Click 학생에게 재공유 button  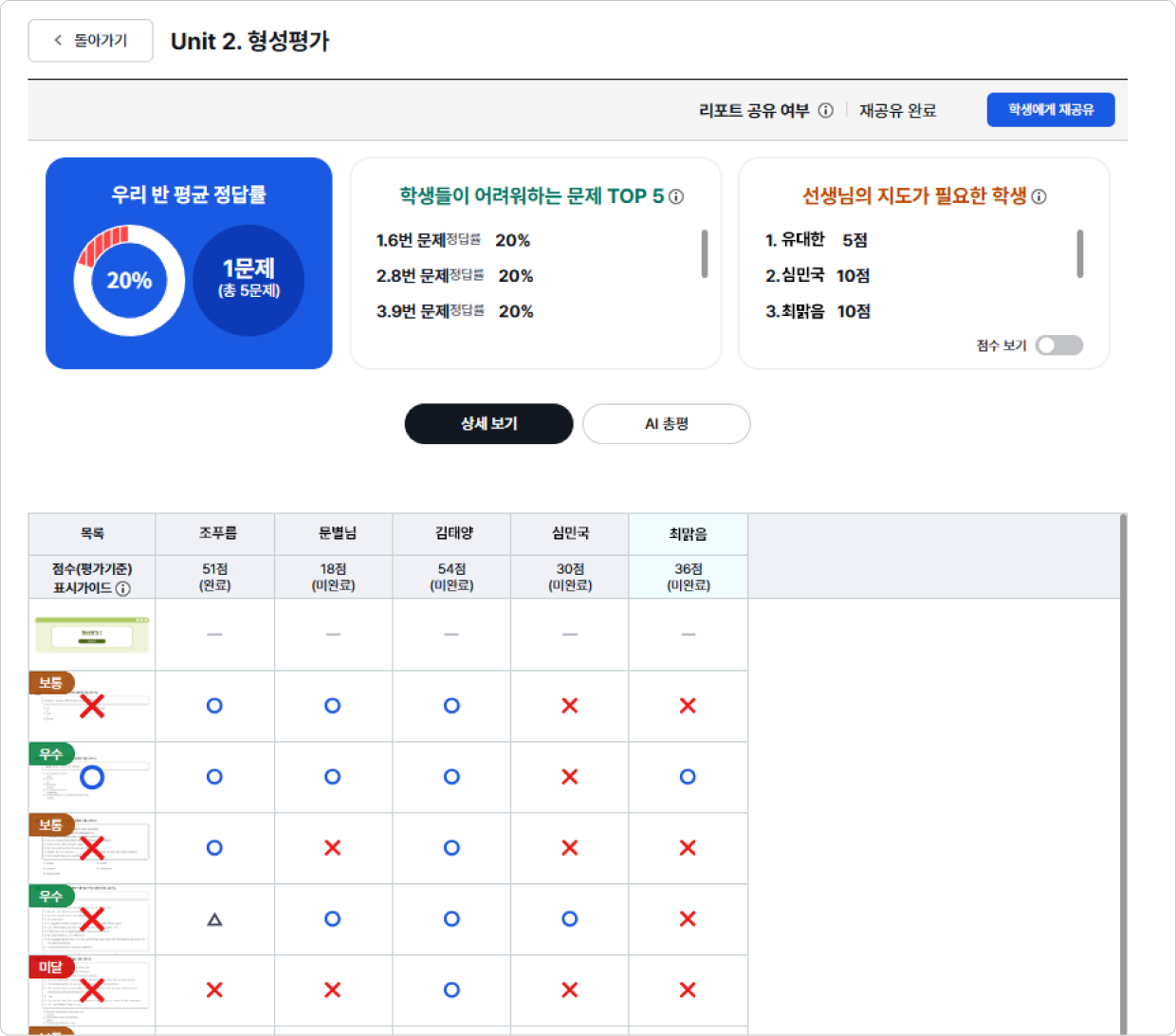pos(1051,110)
